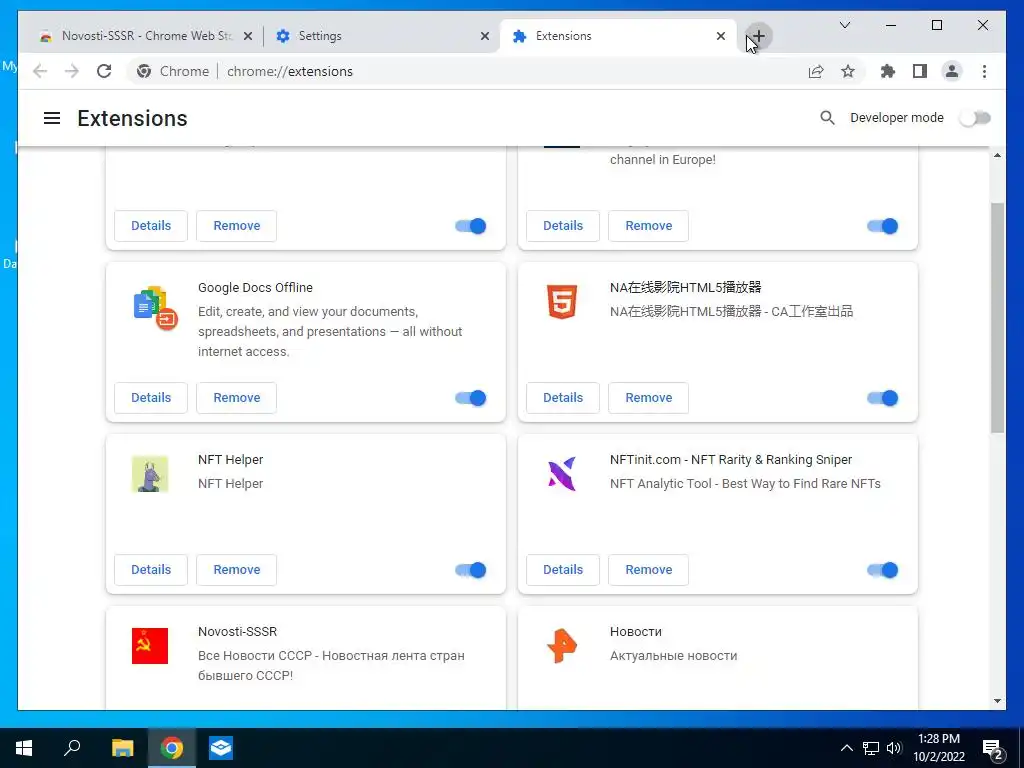This screenshot has height=768, width=1024.
Task: Close the Extensions tab
Action: (x=720, y=37)
